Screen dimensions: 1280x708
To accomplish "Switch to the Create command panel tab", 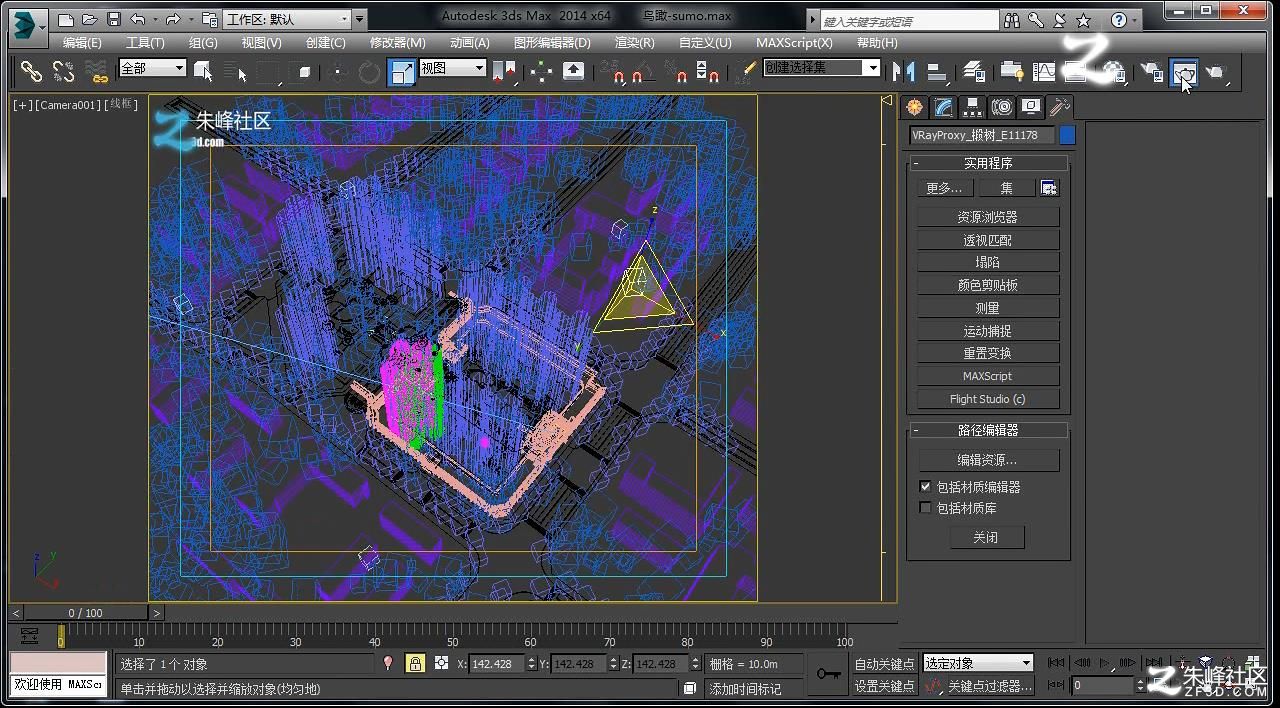I will click(915, 107).
